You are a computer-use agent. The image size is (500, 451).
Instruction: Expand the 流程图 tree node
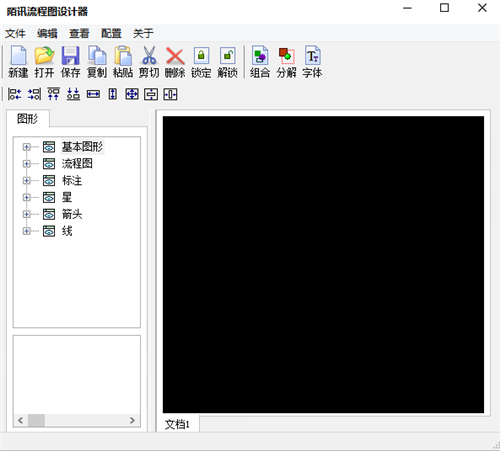(26, 164)
